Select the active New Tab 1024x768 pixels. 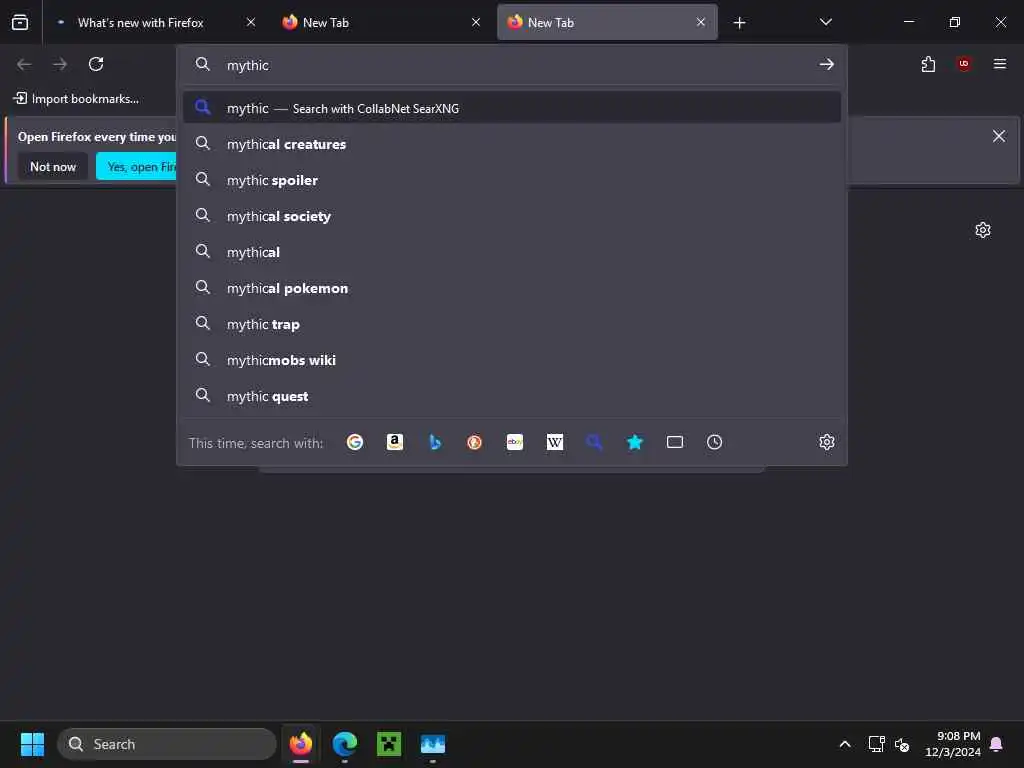point(607,23)
